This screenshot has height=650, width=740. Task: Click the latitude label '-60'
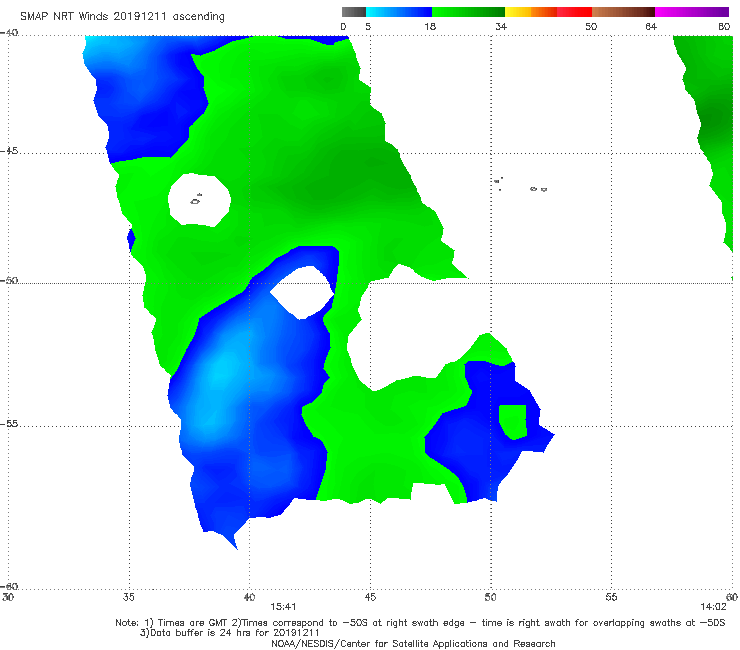pyautogui.click(x=9, y=586)
